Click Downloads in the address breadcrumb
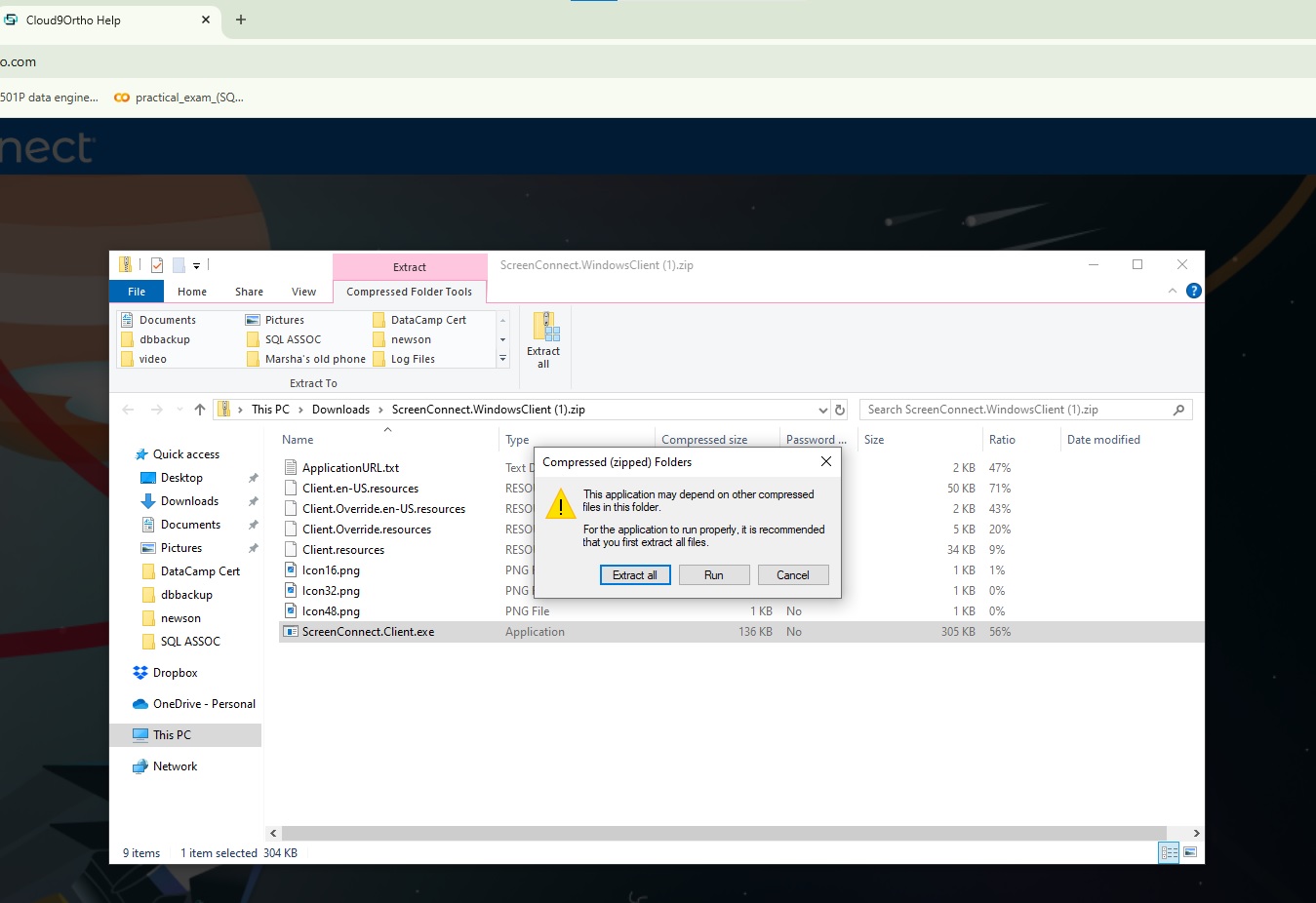This screenshot has width=1316, height=903. pyautogui.click(x=340, y=410)
